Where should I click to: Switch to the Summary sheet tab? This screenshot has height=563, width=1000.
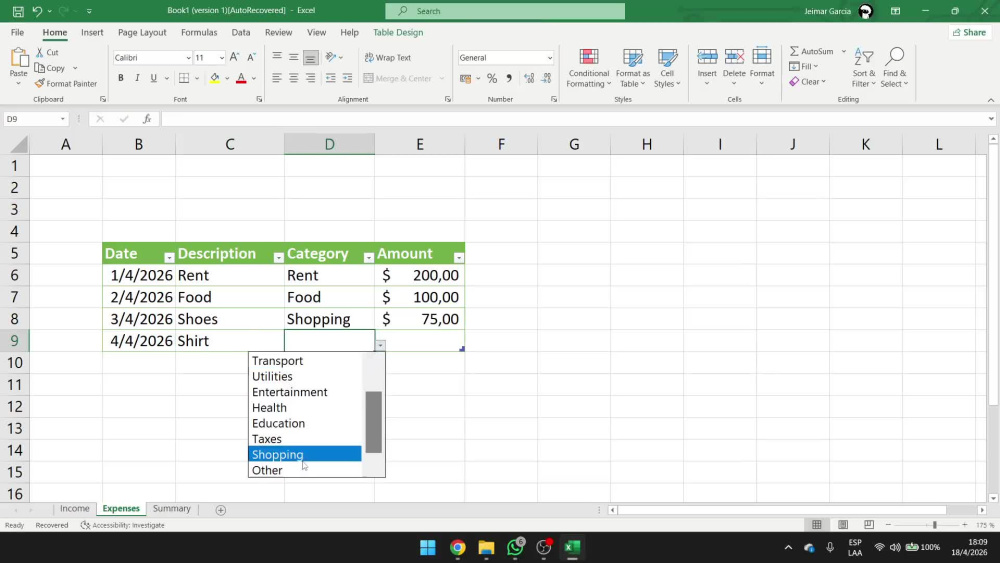[x=172, y=509]
